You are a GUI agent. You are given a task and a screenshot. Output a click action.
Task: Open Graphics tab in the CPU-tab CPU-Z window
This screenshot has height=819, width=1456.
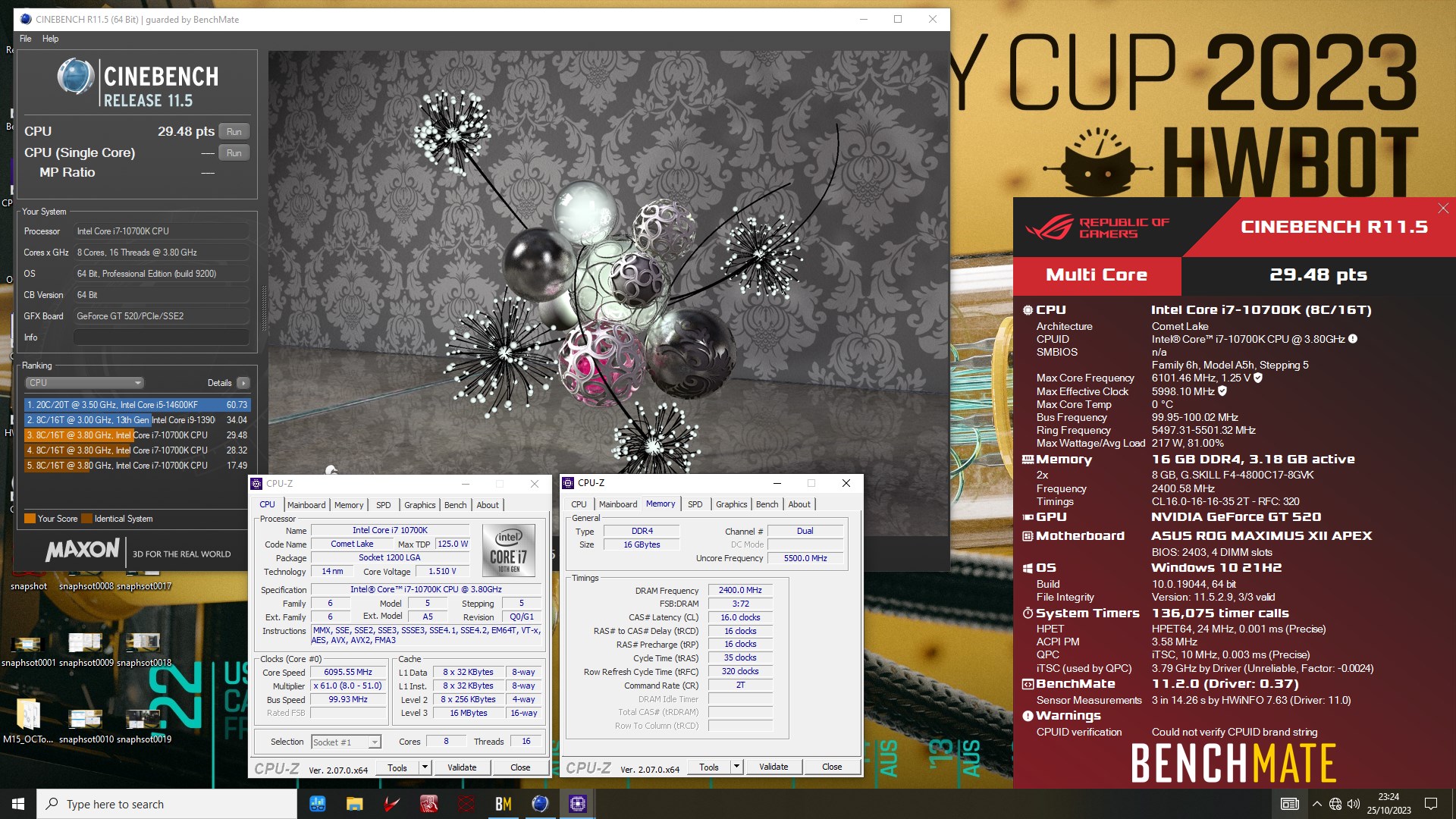point(420,505)
